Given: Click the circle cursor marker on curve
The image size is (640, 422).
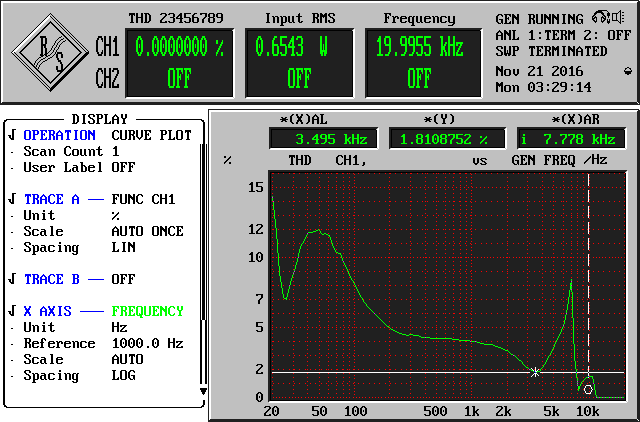Looking at the screenshot, I should 588,389.
